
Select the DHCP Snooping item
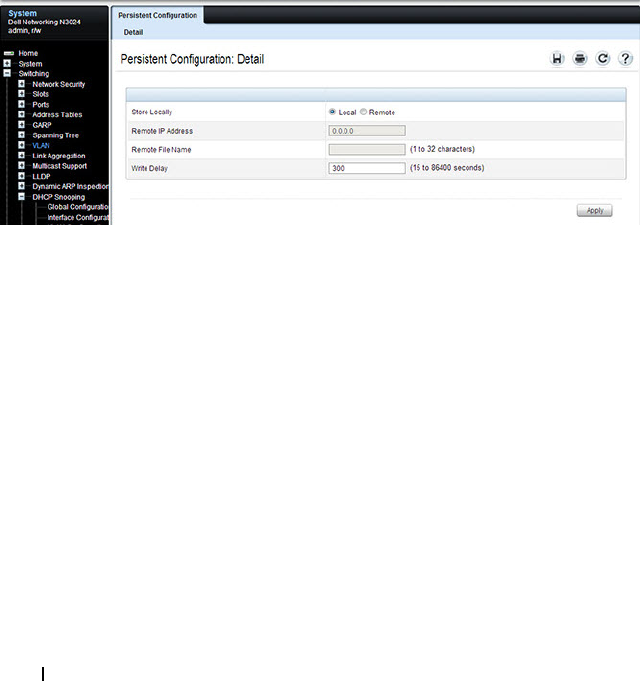pos(59,197)
